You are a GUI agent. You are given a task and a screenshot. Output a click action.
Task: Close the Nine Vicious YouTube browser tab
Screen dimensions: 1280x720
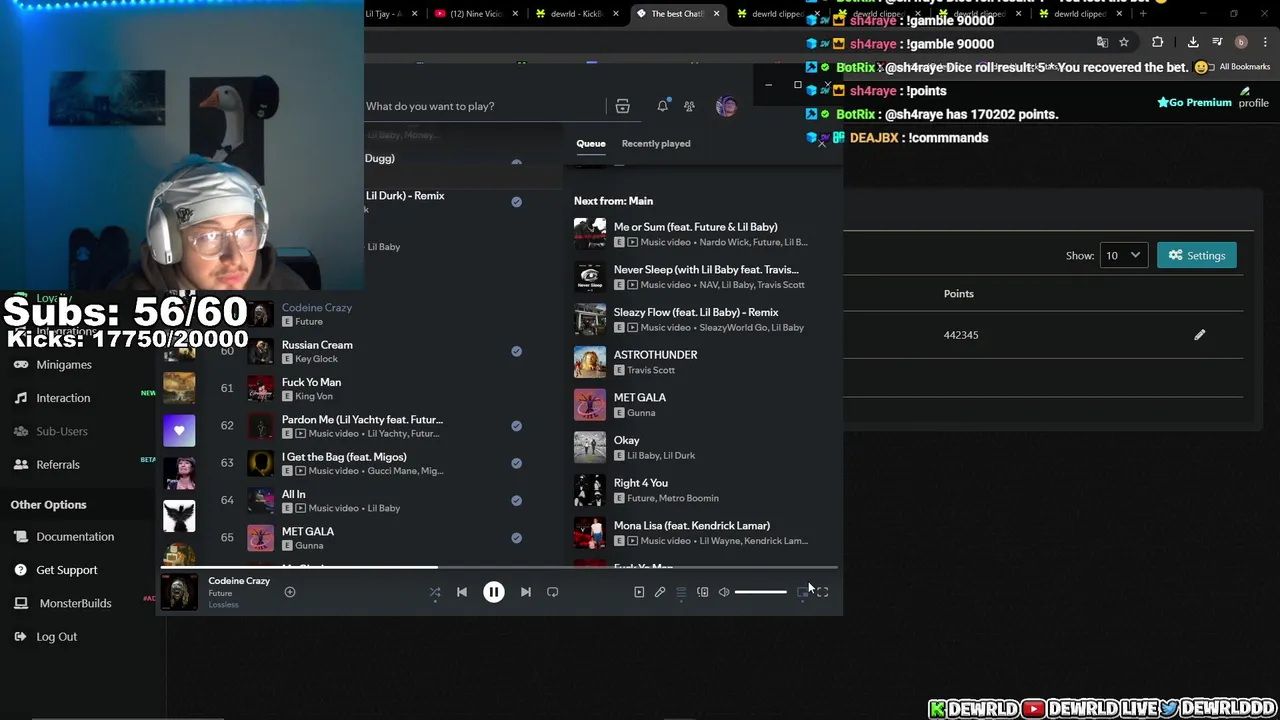[516, 14]
